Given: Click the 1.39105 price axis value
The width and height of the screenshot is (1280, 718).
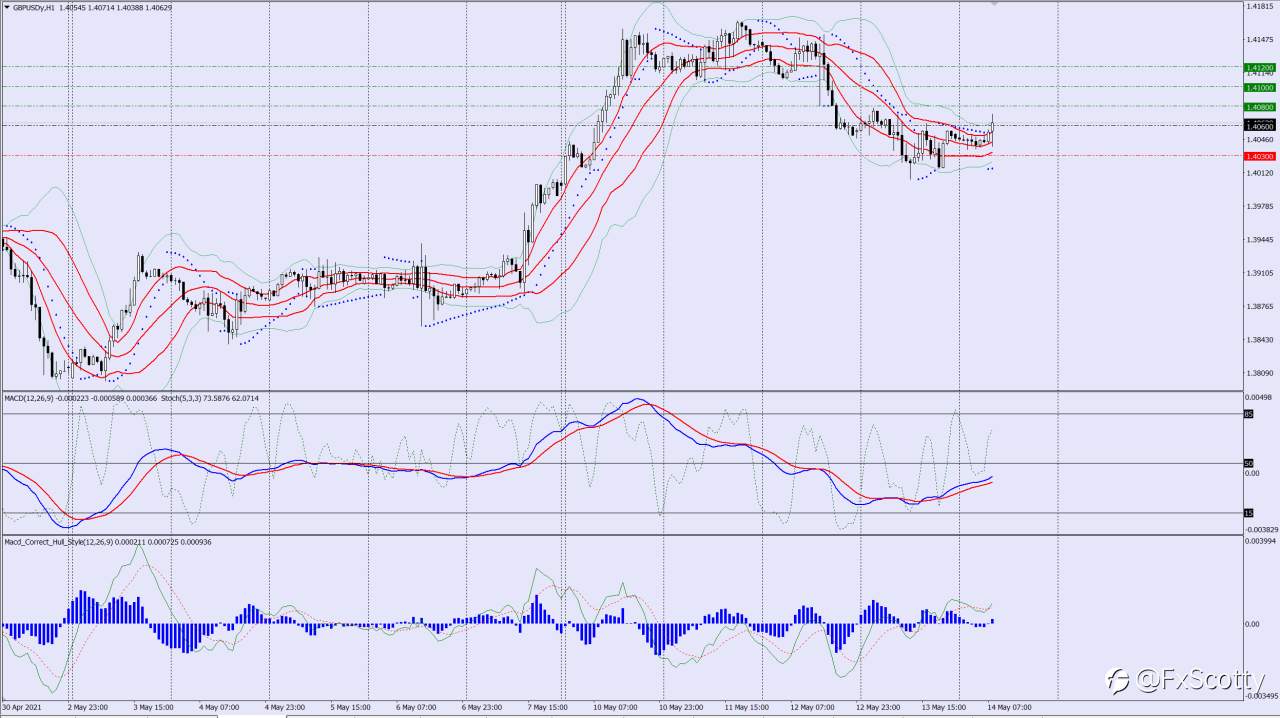Looking at the screenshot, I should (x=1258, y=273).
